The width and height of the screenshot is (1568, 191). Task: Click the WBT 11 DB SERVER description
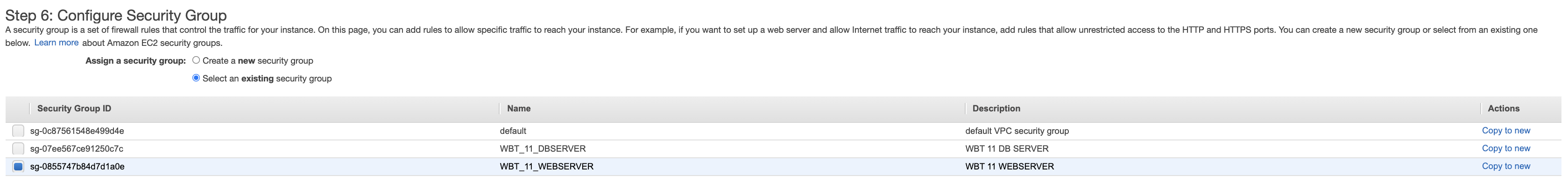(1006, 149)
